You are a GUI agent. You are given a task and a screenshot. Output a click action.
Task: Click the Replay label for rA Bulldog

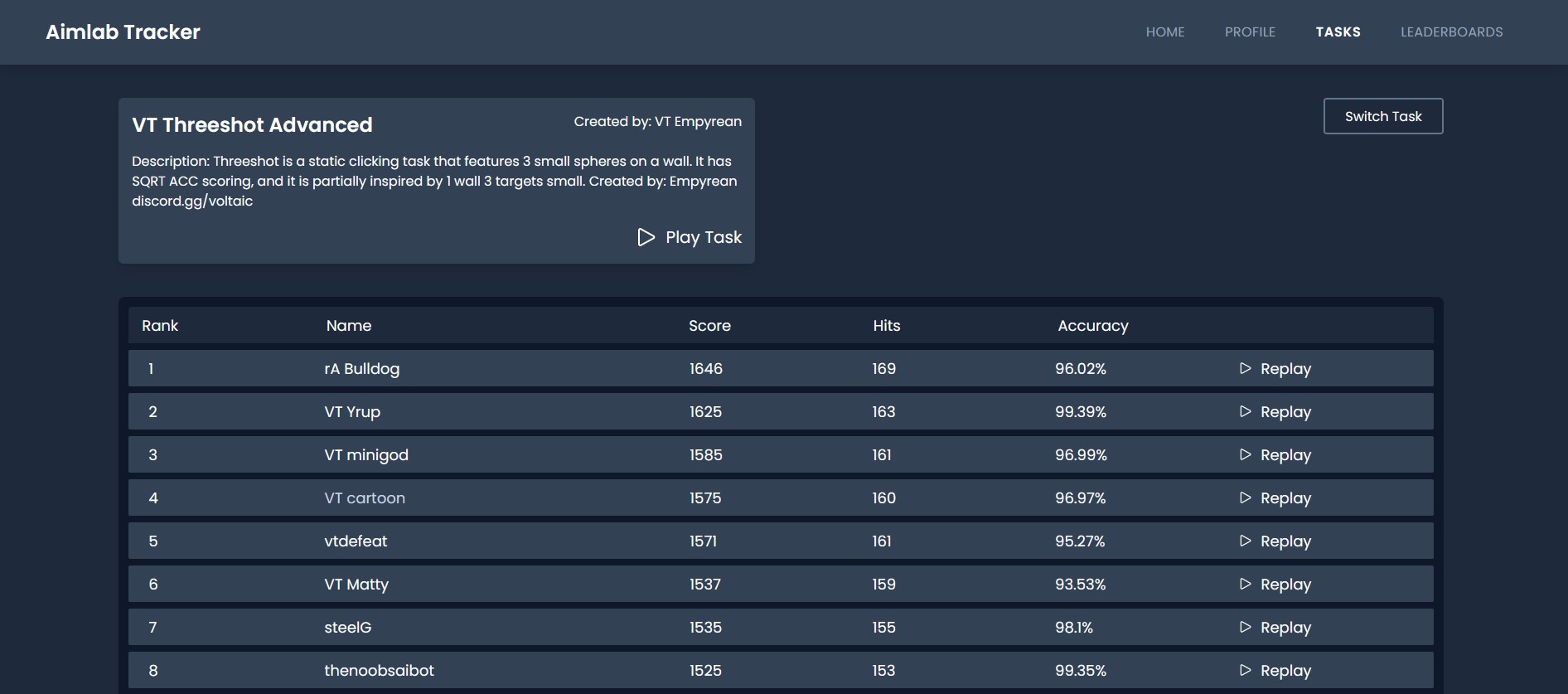tap(1285, 369)
